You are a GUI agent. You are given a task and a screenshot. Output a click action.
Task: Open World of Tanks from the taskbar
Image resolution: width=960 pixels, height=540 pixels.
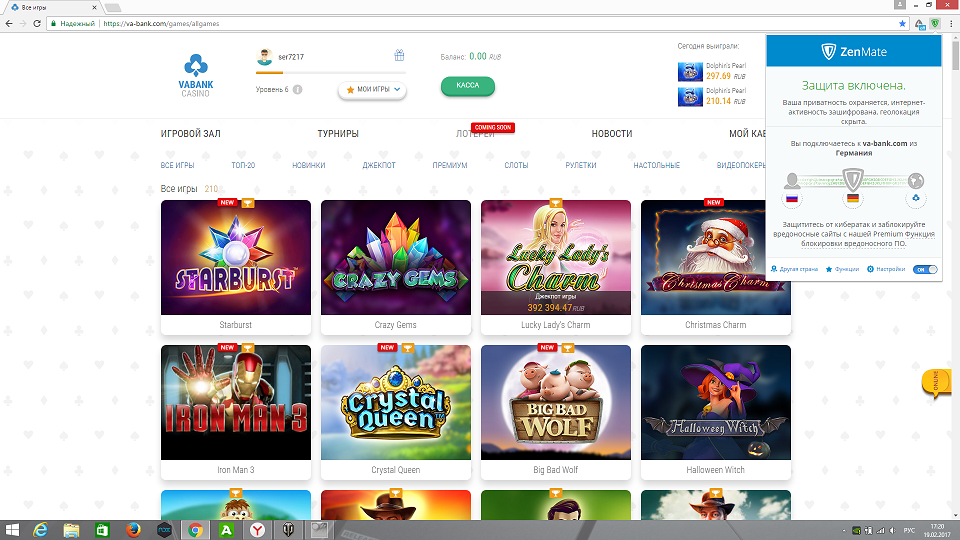click(288, 530)
